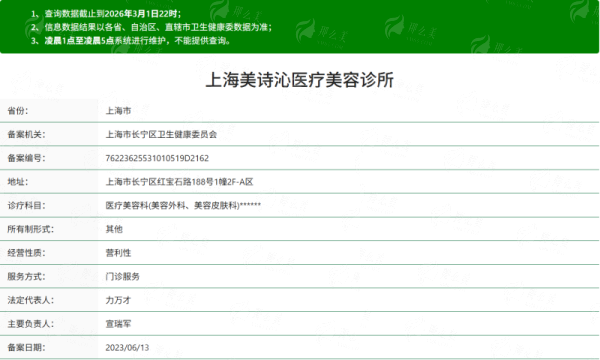Viewport: 600px width, 360px height.
Task: Click the 地址 label
Action: click(x=18, y=182)
